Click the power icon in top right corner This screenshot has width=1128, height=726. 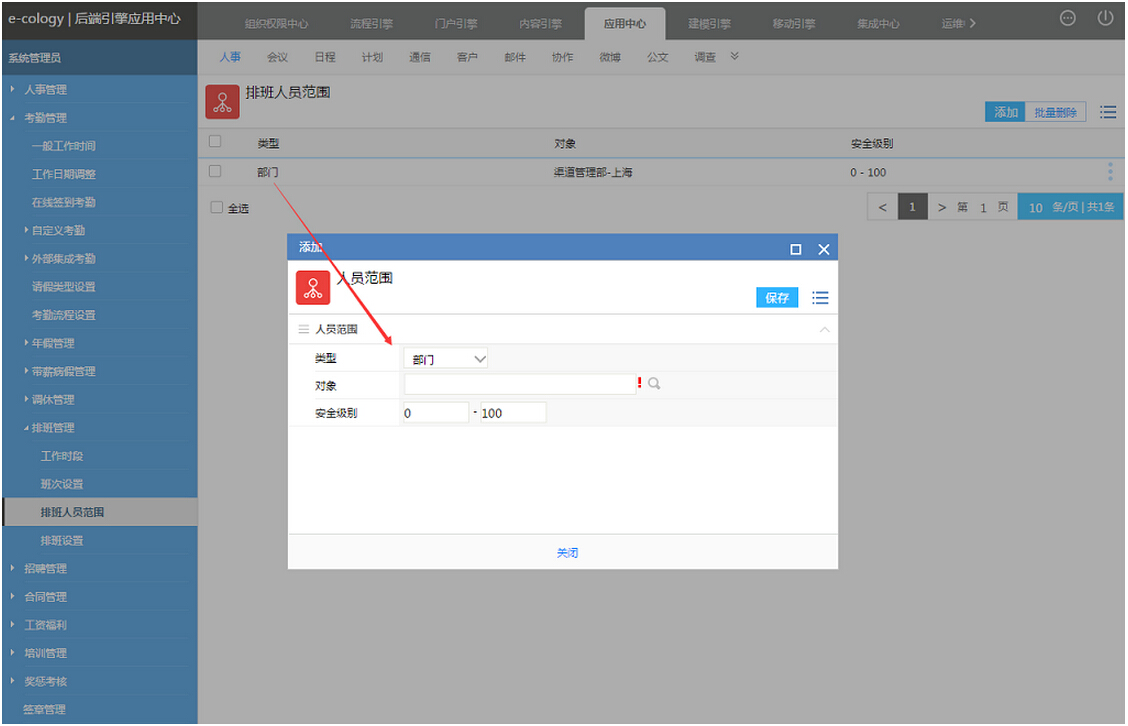1105,19
